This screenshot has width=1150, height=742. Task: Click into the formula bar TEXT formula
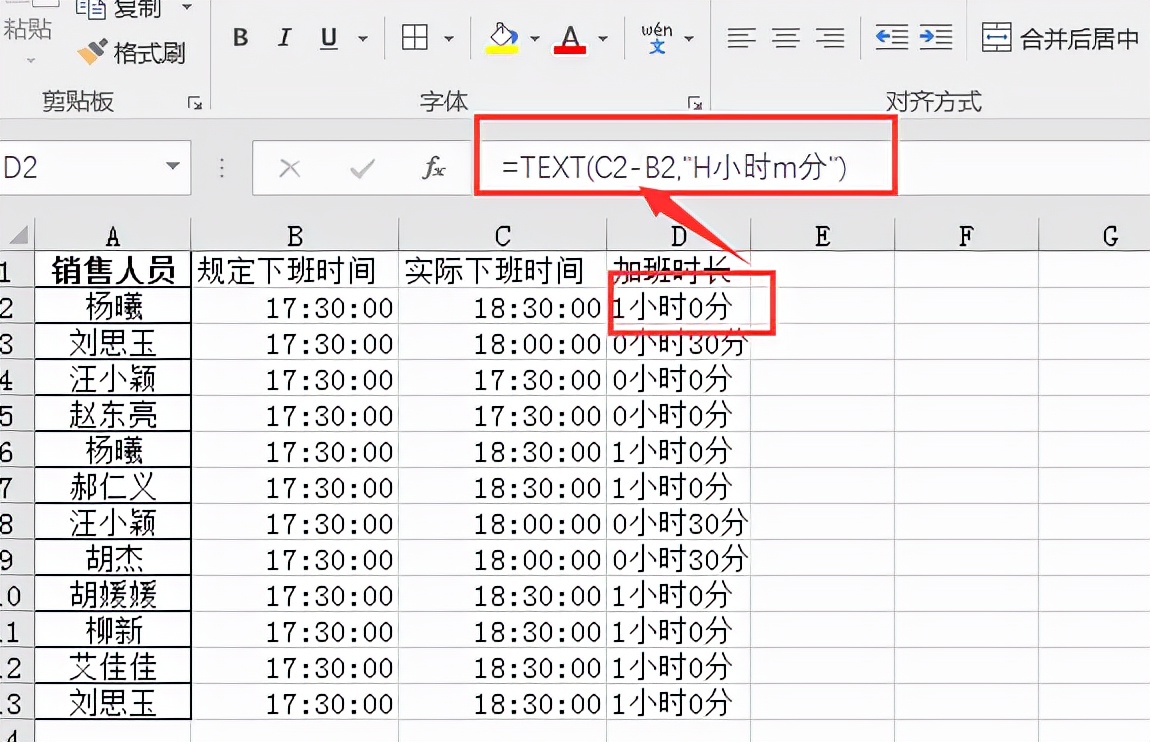(x=673, y=168)
